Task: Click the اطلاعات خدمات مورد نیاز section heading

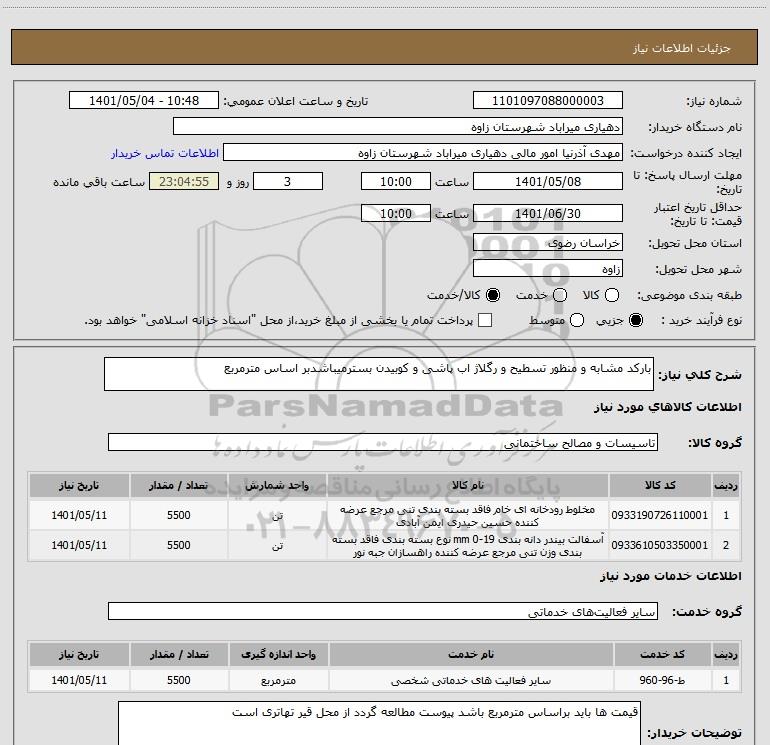Action: pos(671,576)
